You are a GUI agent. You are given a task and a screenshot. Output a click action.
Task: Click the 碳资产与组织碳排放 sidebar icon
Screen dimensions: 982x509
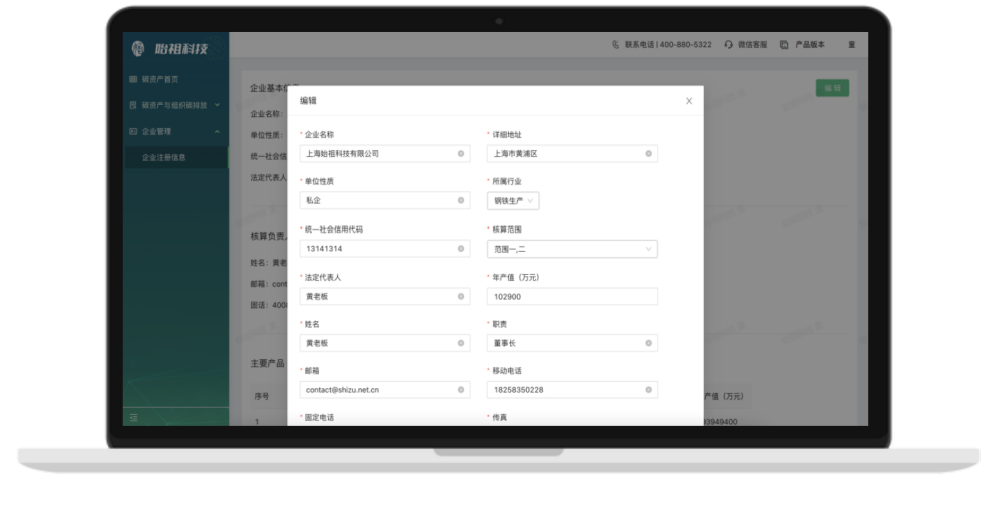tap(133, 105)
